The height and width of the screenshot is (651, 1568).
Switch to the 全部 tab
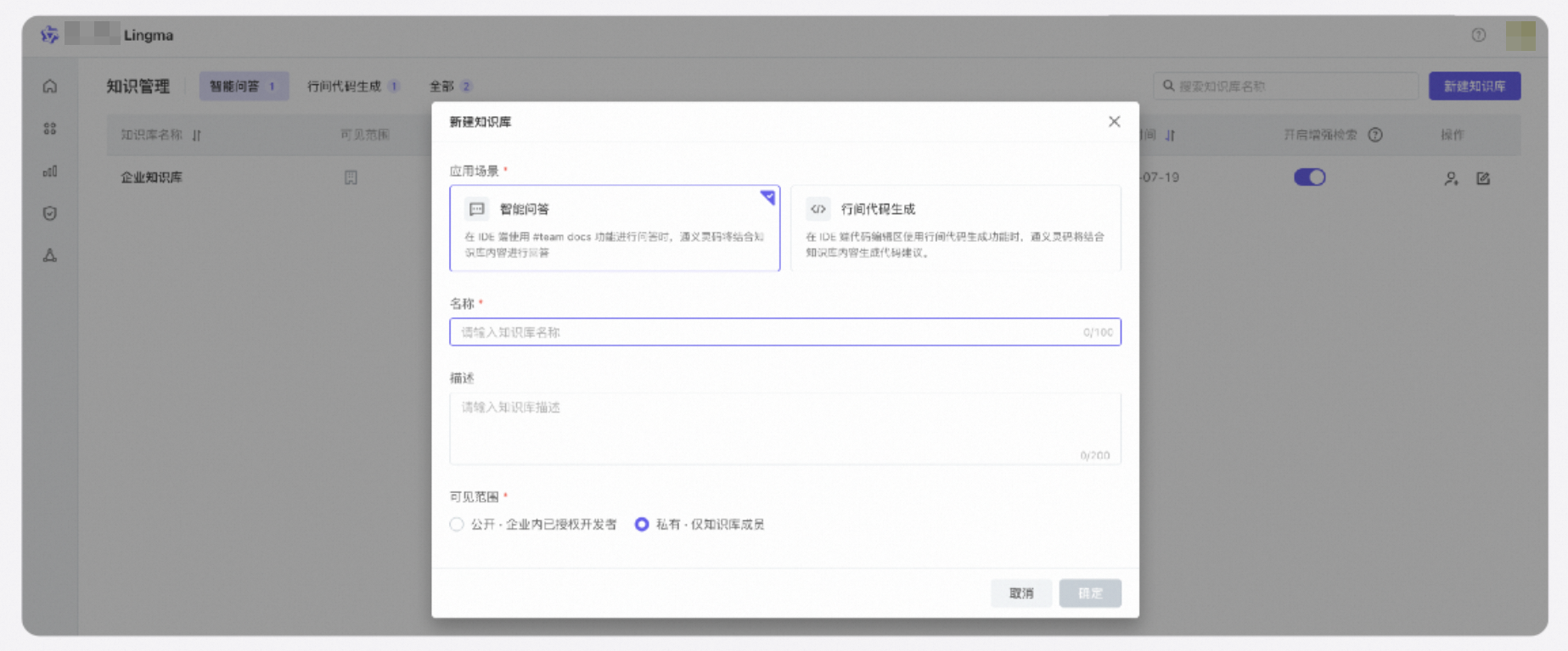click(451, 86)
